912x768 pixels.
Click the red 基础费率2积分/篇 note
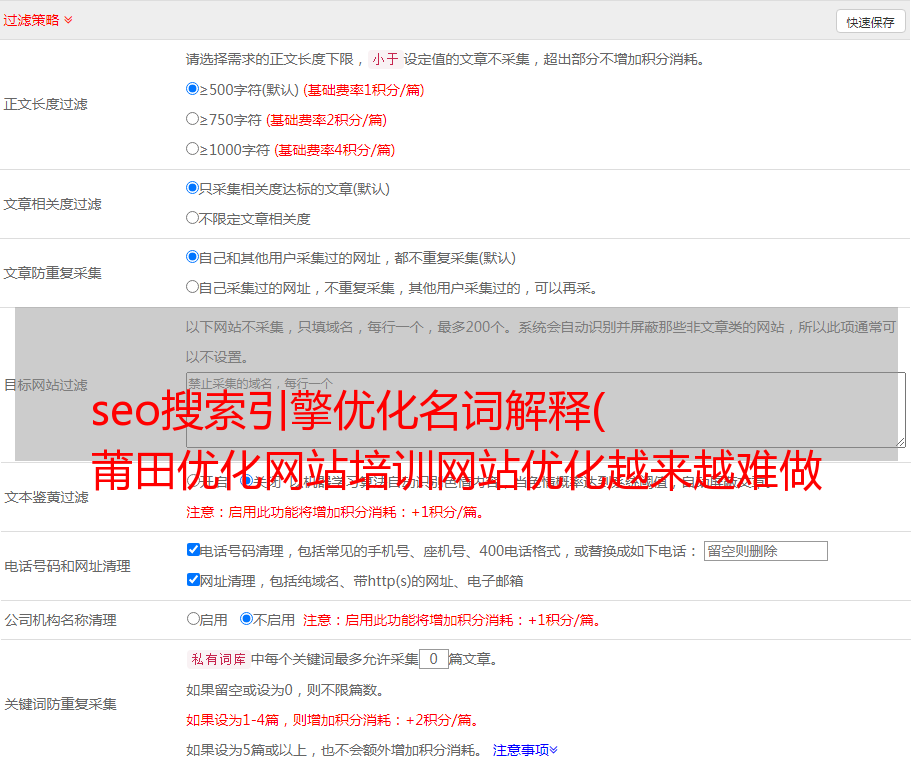pyautogui.click(x=326, y=120)
